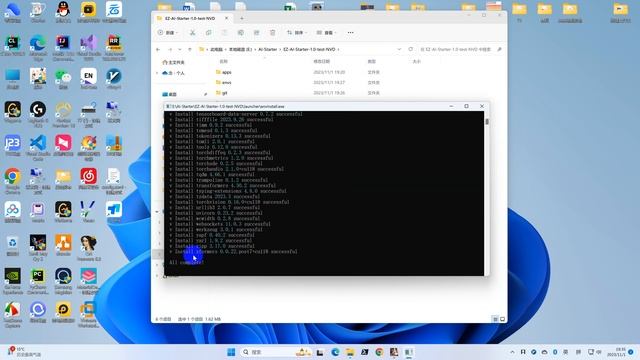This screenshot has width=640, height=360.
Task: Open the Logitech G HUB desktop icon
Action: click(x=38, y=114)
